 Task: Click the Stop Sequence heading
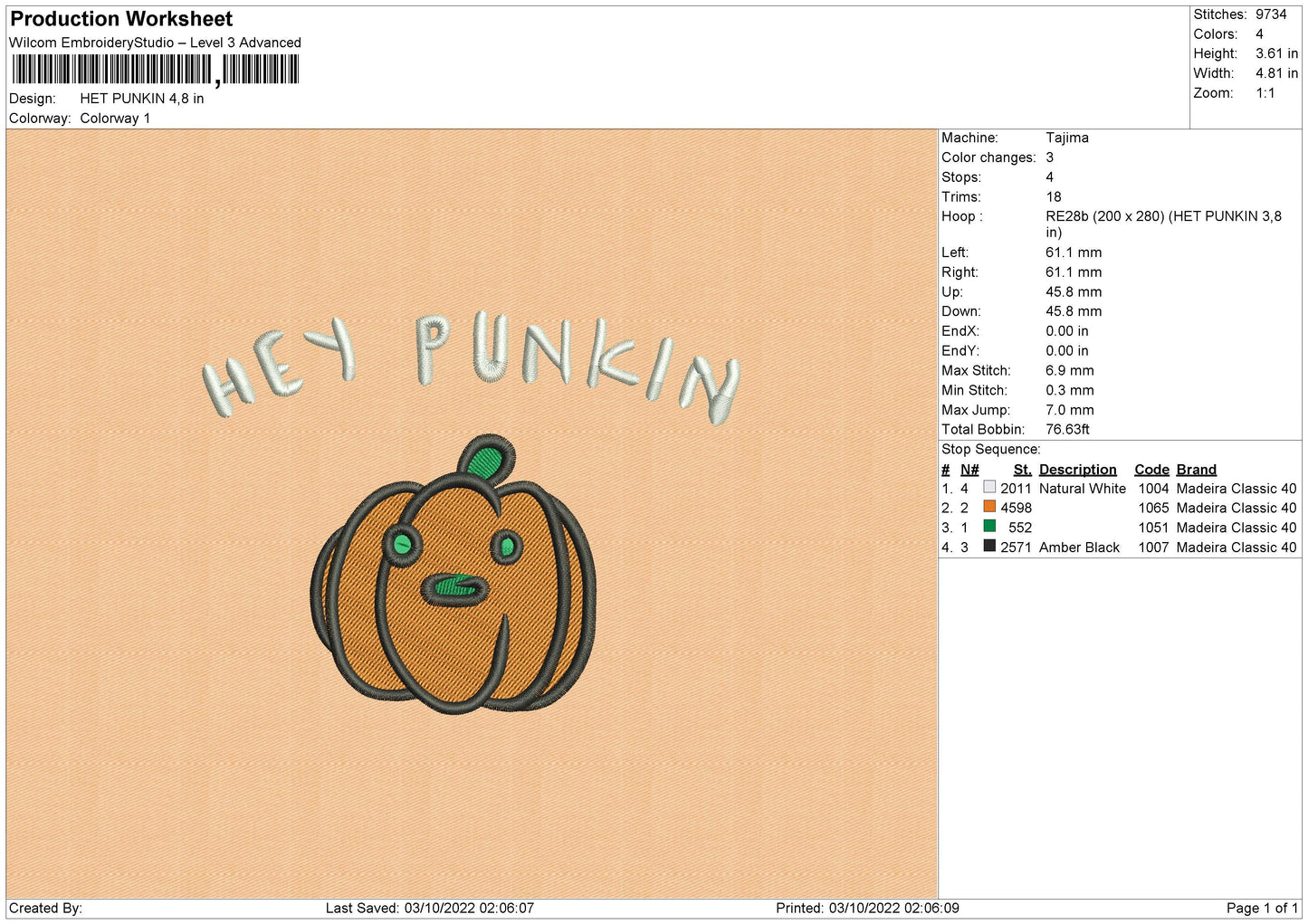pos(991,449)
